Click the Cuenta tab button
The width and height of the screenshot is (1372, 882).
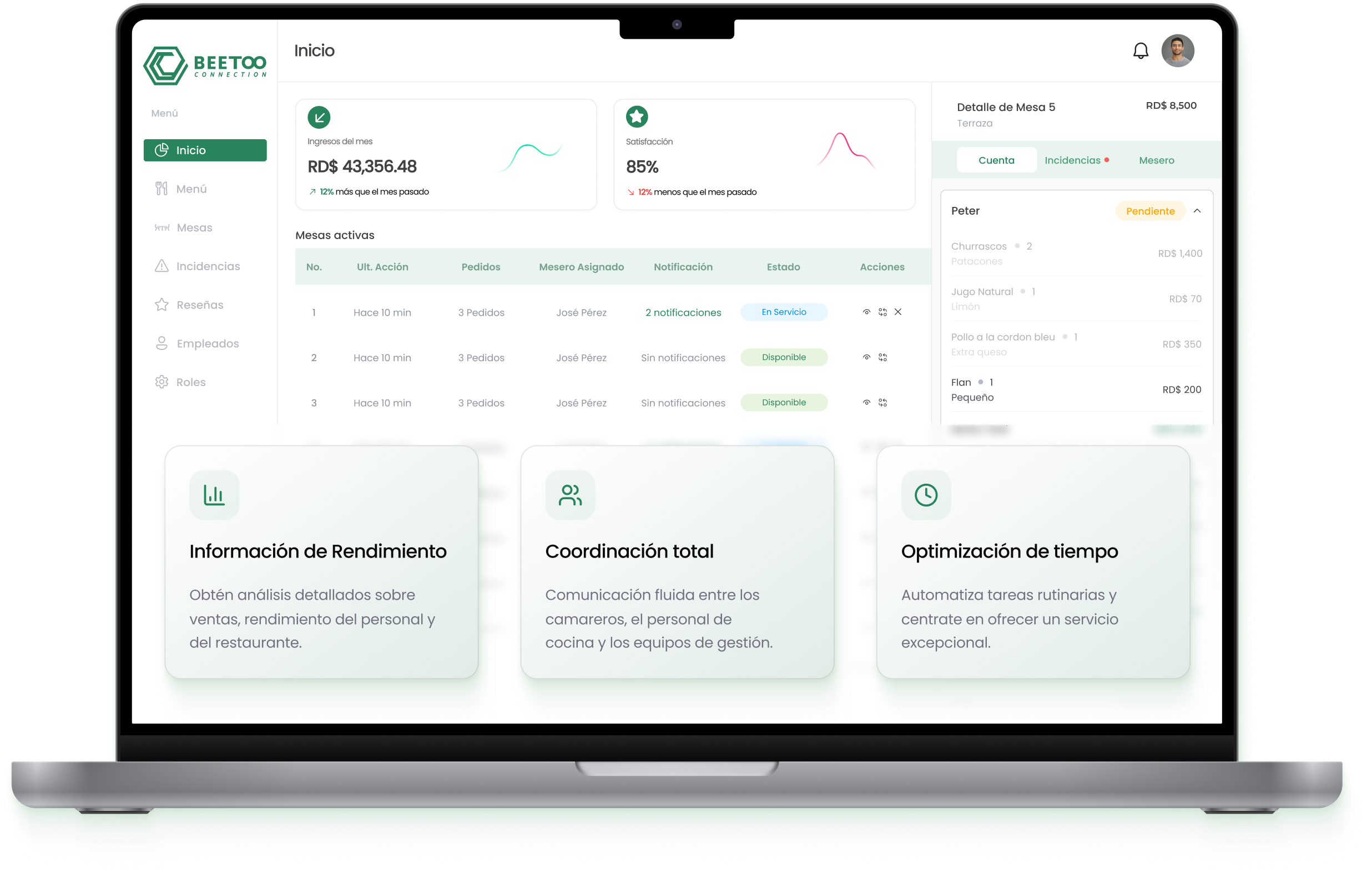point(996,160)
